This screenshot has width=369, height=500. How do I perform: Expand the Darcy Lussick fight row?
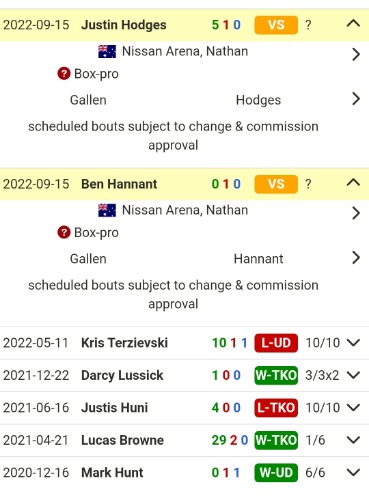pos(353,375)
